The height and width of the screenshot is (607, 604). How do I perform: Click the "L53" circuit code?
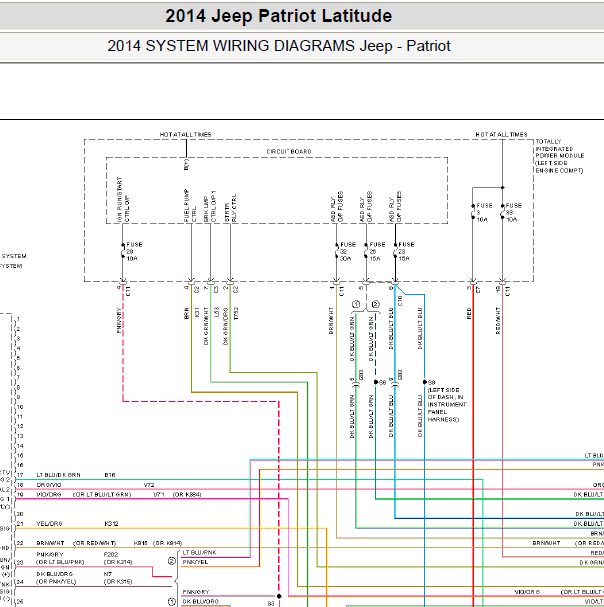(216, 313)
